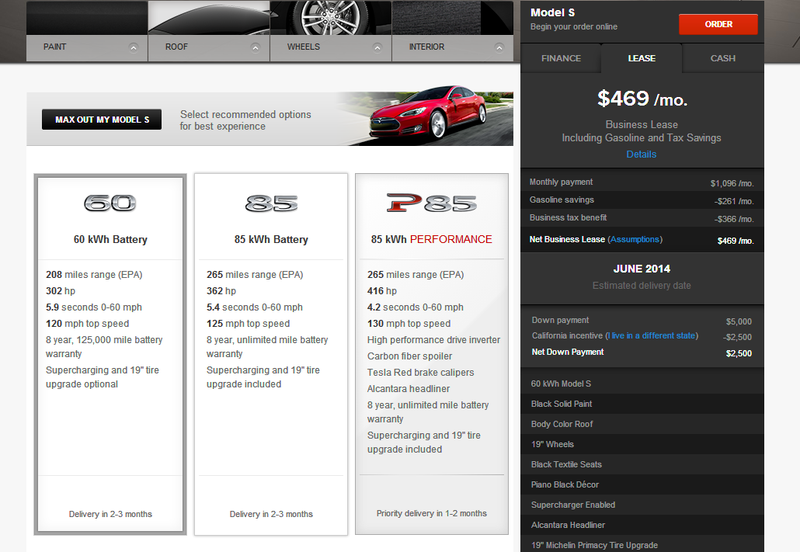800x552 pixels.
Task: Click 'I live in a different state' link
Action: pos(652,336)
